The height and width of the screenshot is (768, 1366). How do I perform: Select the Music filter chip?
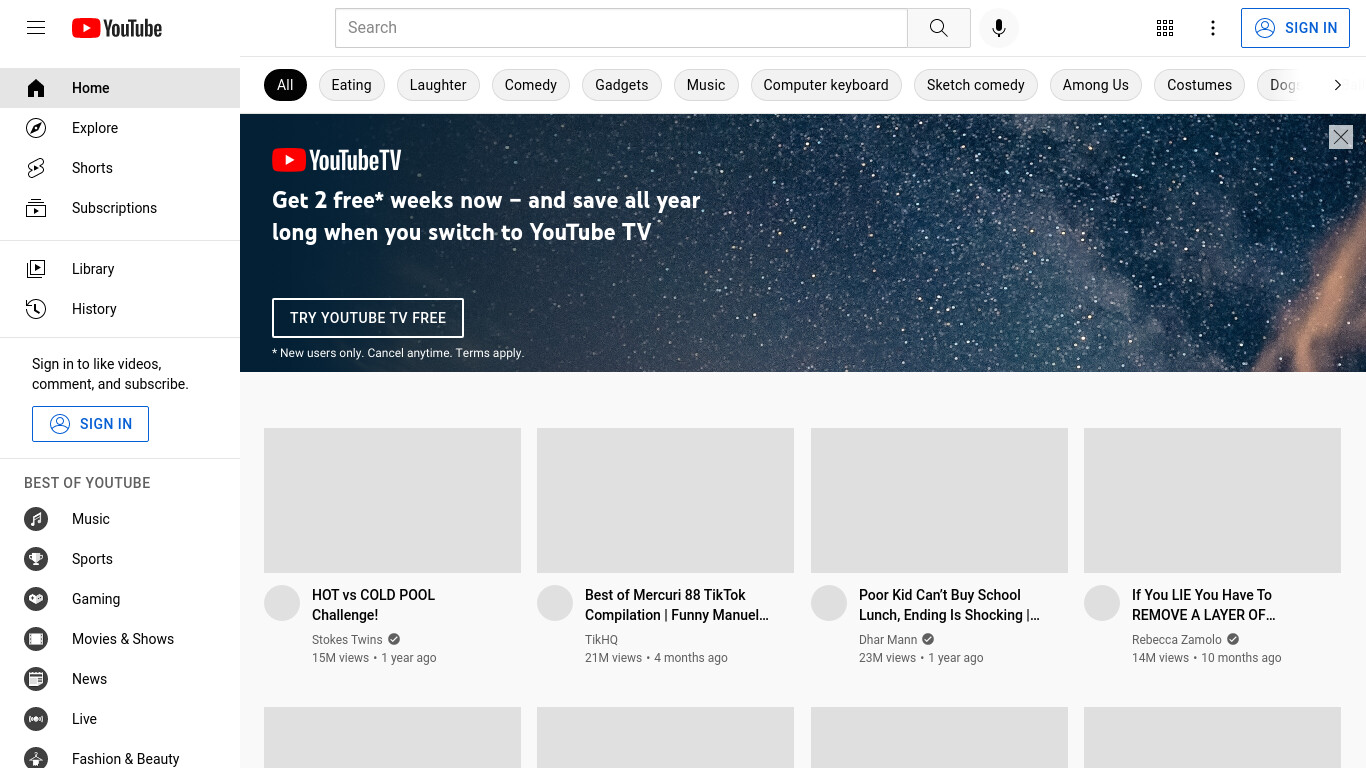(x=706, y=85)
